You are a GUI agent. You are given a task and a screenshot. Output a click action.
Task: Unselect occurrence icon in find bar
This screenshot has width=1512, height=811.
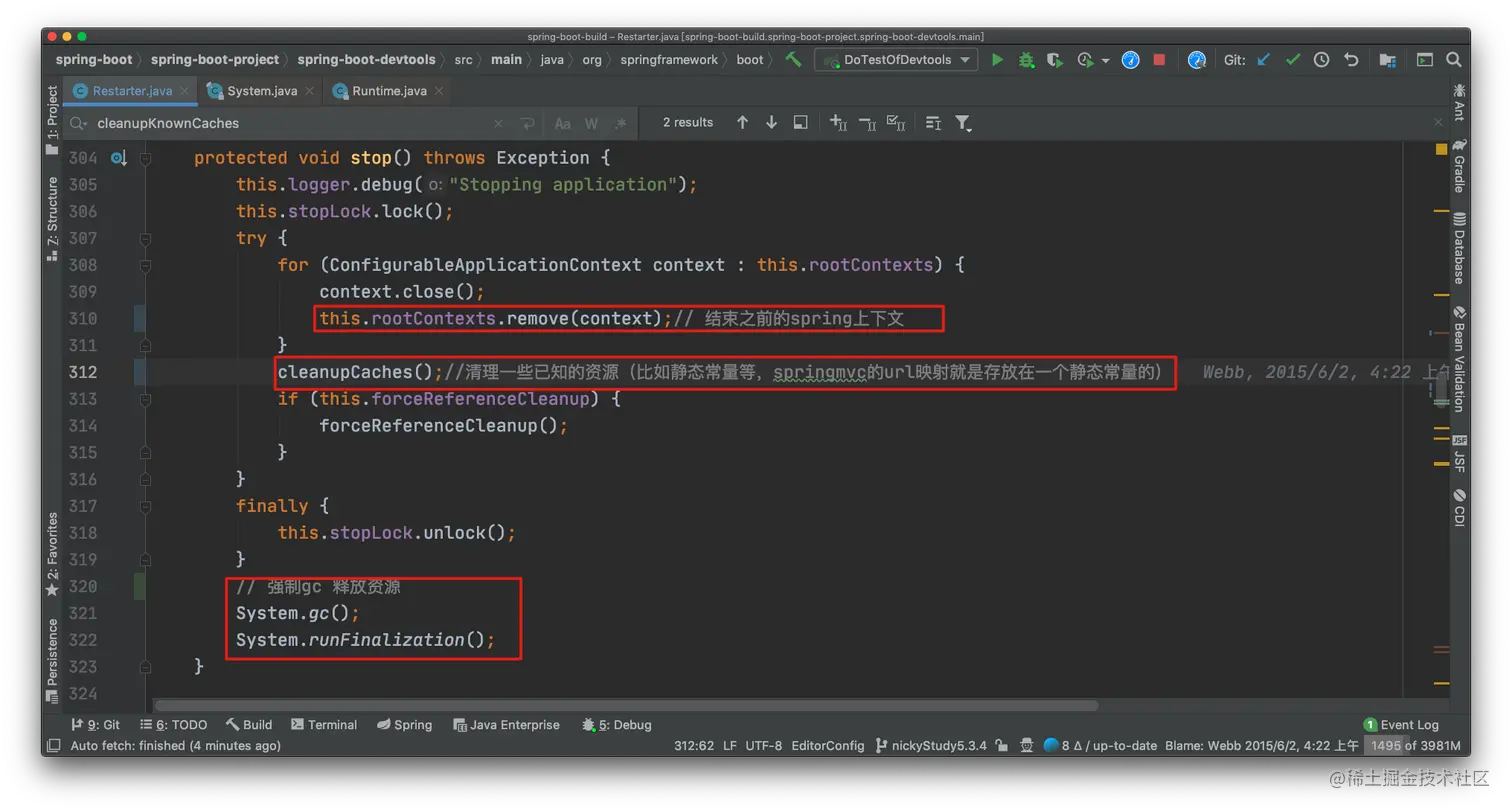coord(868,123)
